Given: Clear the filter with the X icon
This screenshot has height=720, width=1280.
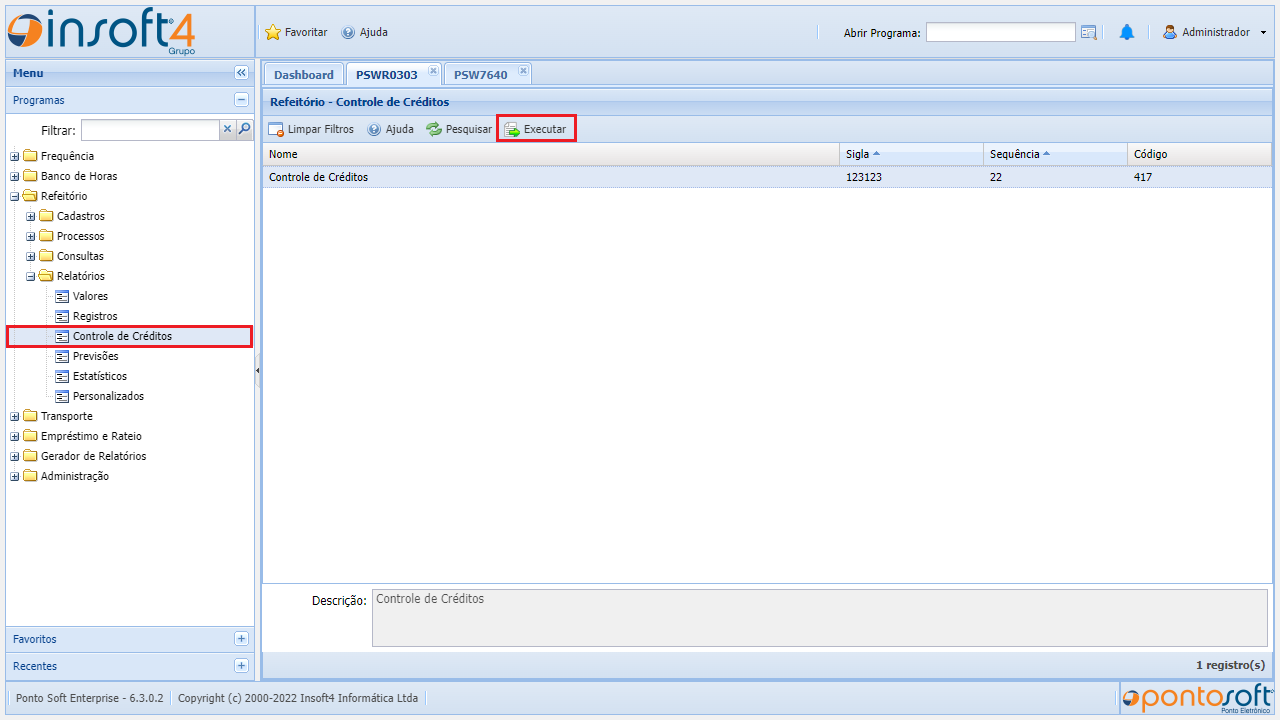Looking at the screenshot, I should point(227,129).
